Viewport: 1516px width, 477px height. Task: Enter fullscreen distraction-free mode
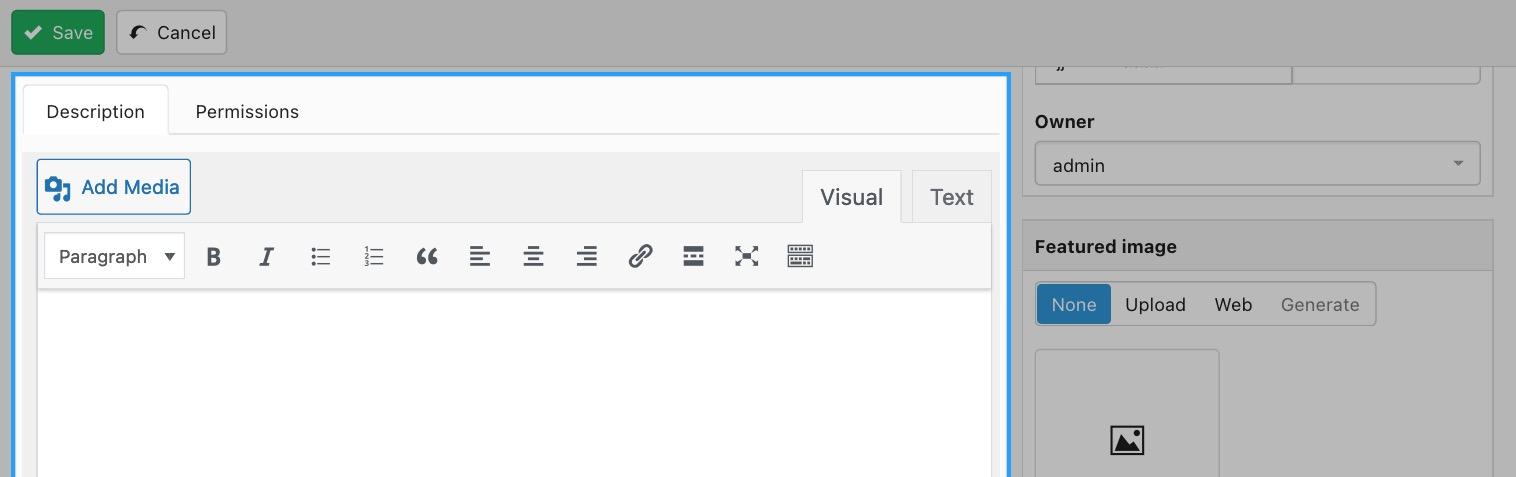click(x=747, y=257)
